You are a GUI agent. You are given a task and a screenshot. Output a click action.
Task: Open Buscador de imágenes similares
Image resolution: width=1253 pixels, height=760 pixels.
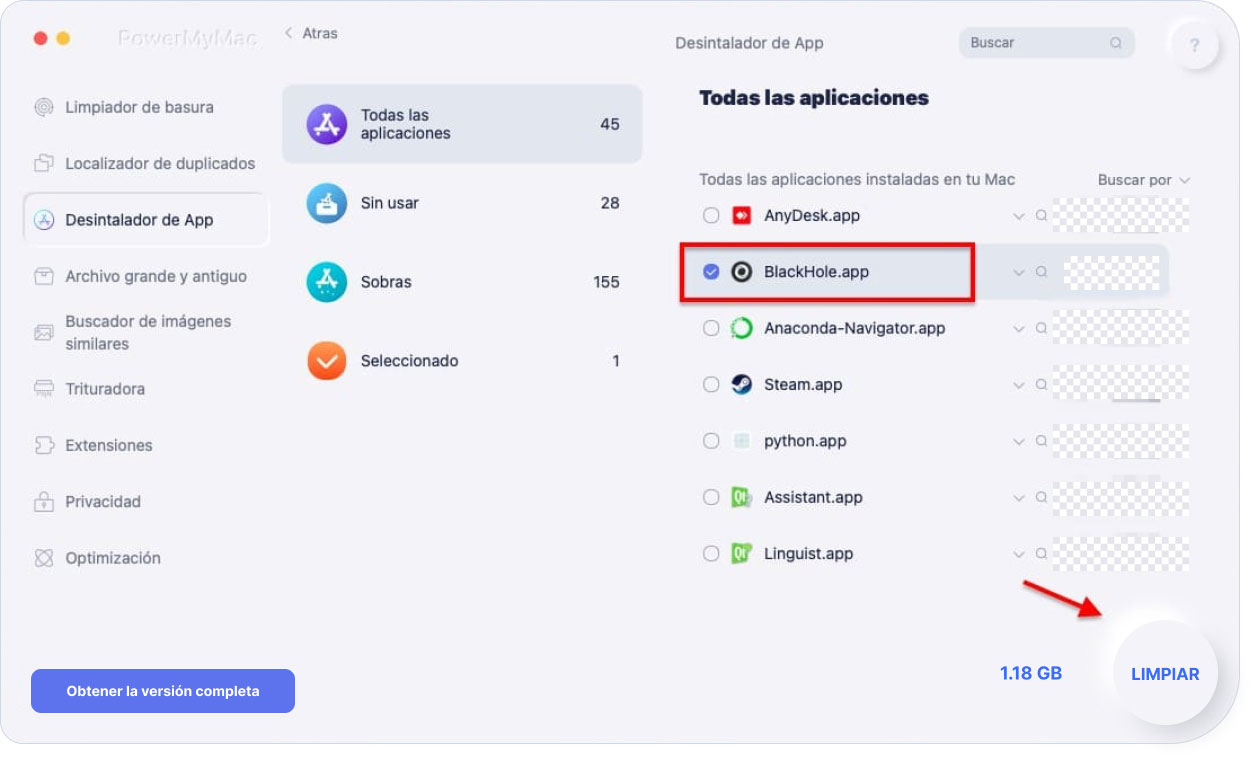coord(145,332)
